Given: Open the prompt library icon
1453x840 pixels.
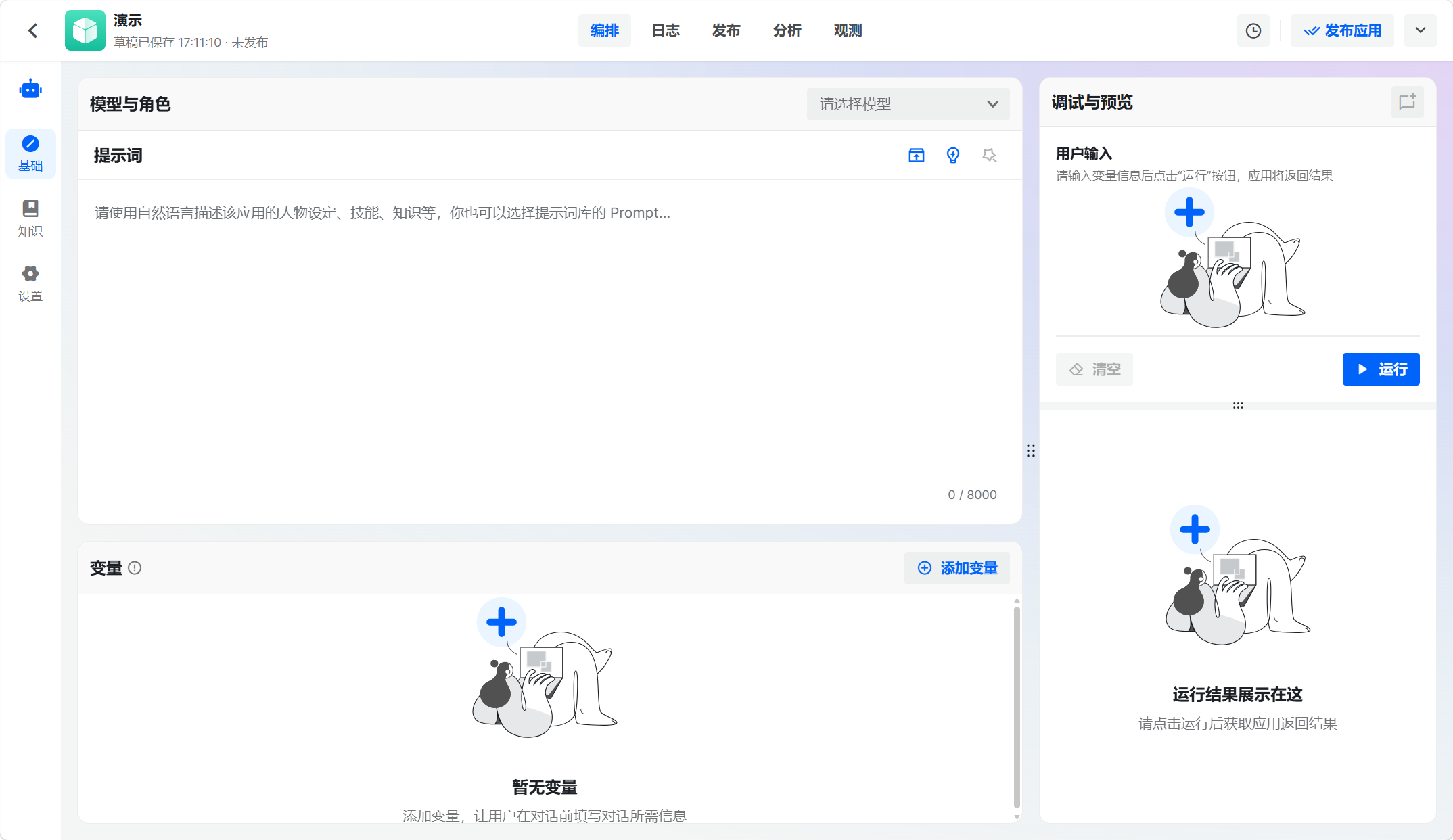Looking at the screenshot, I should (x=916, y=156).
